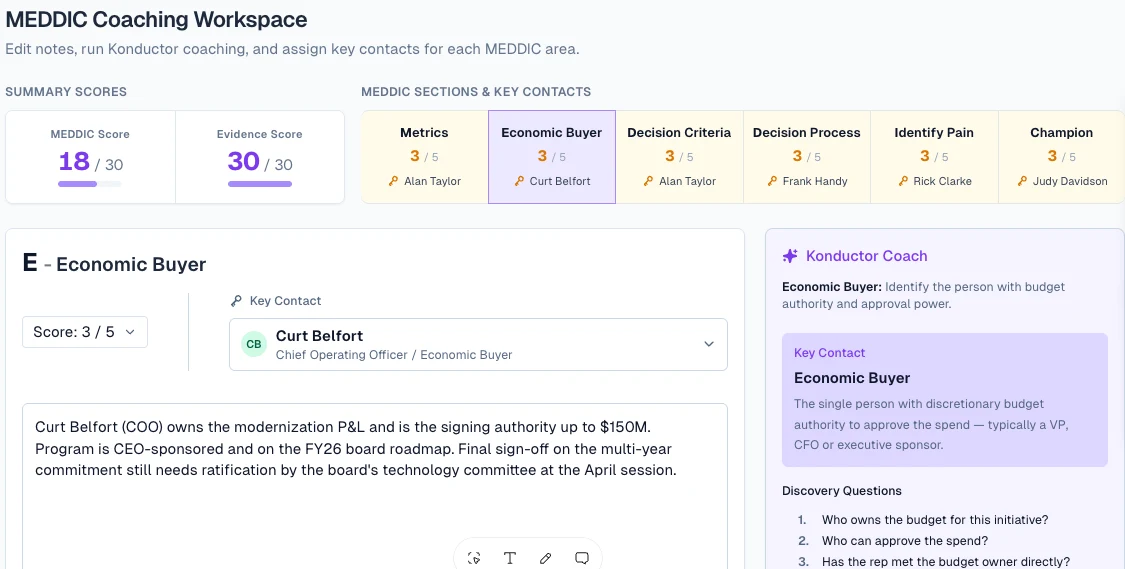Open the Decision Criteria section tab

tap(679, 157)
